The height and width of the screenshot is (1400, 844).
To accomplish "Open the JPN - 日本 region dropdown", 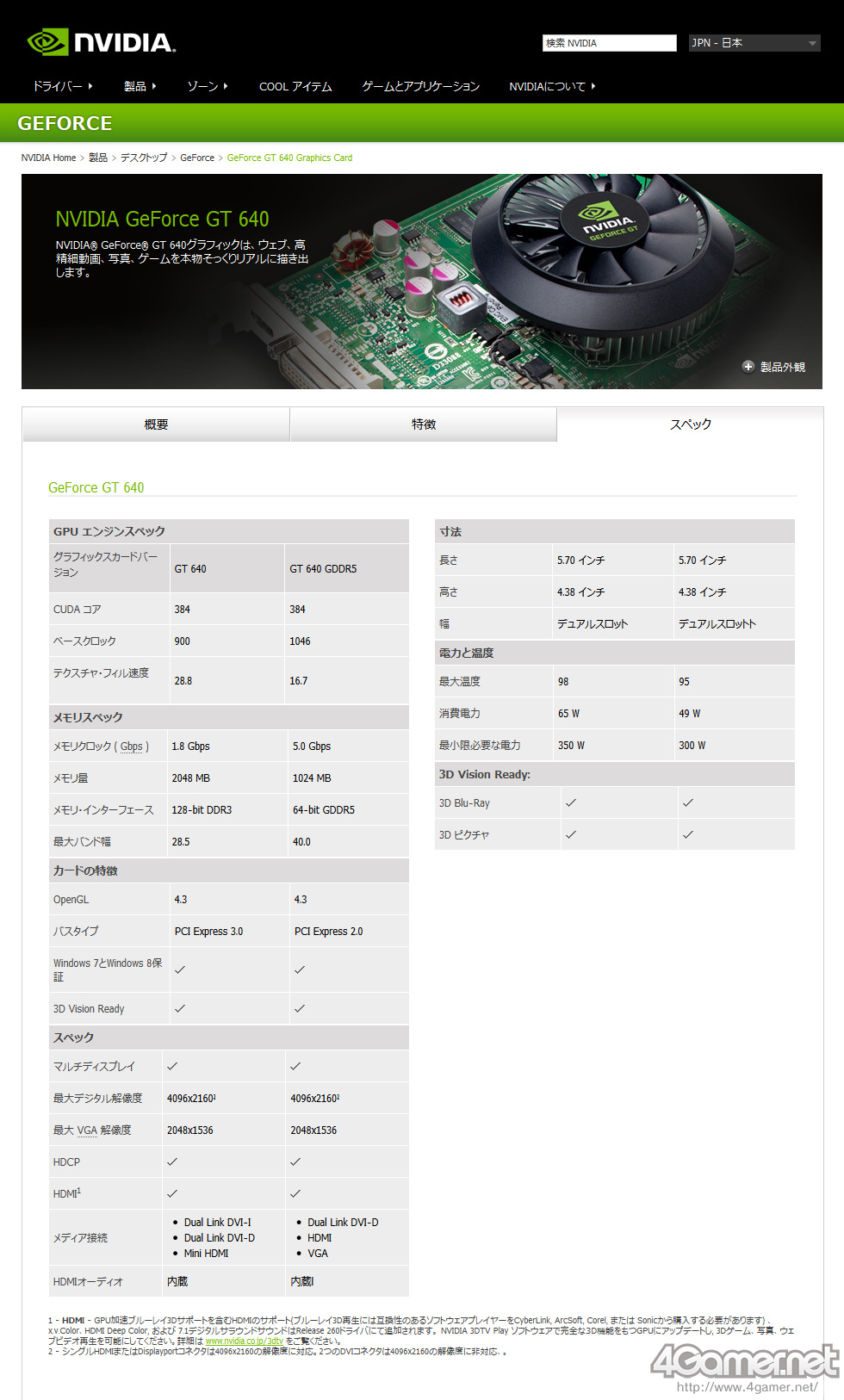I will [x=754, y=43].
